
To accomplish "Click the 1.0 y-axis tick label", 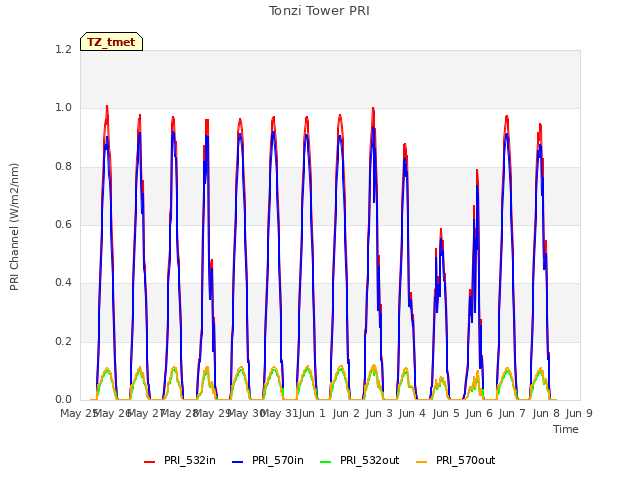I will (x=63, y=108).
